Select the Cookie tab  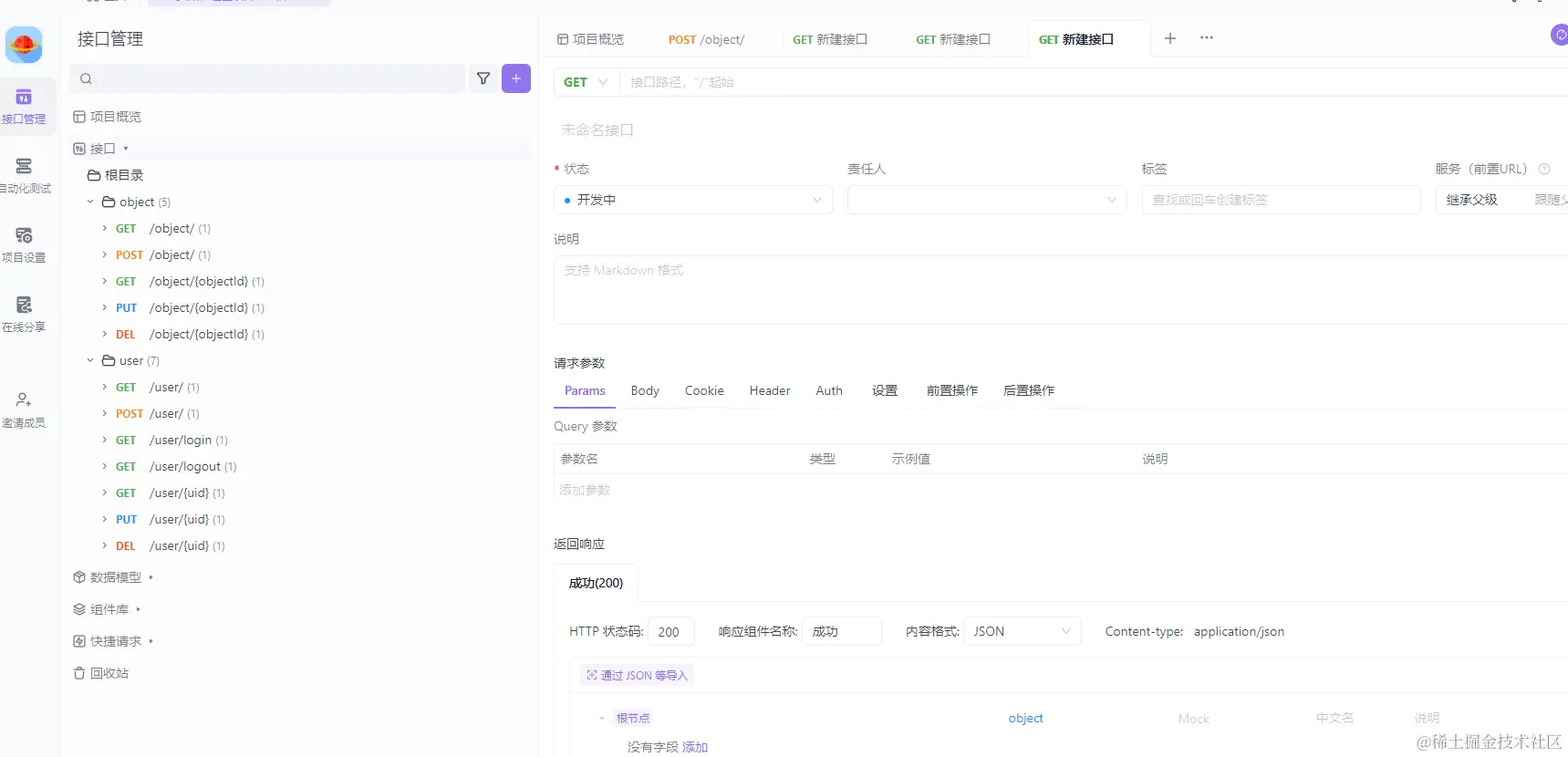point(704,390)
